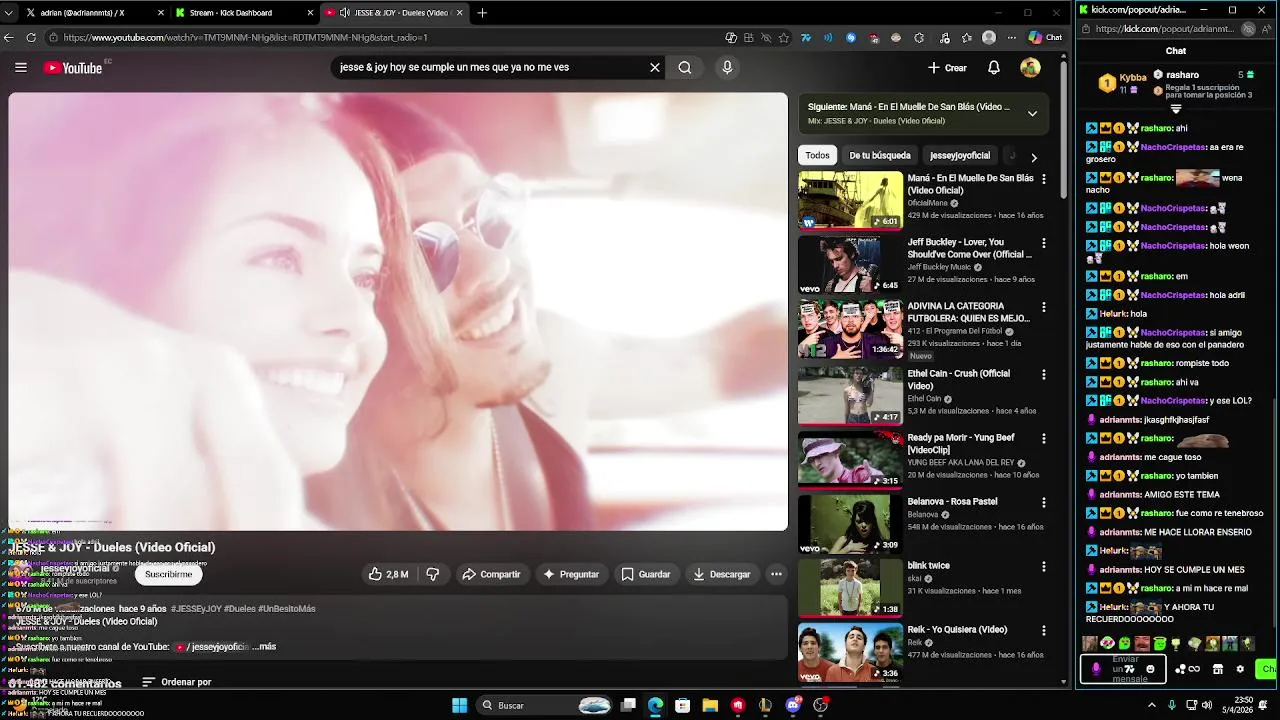Image resolution: width=1280 pixels, height=720 pixels.
Task: Open Kick chat emote picker smiley
Action: [x=1150, y=670]
